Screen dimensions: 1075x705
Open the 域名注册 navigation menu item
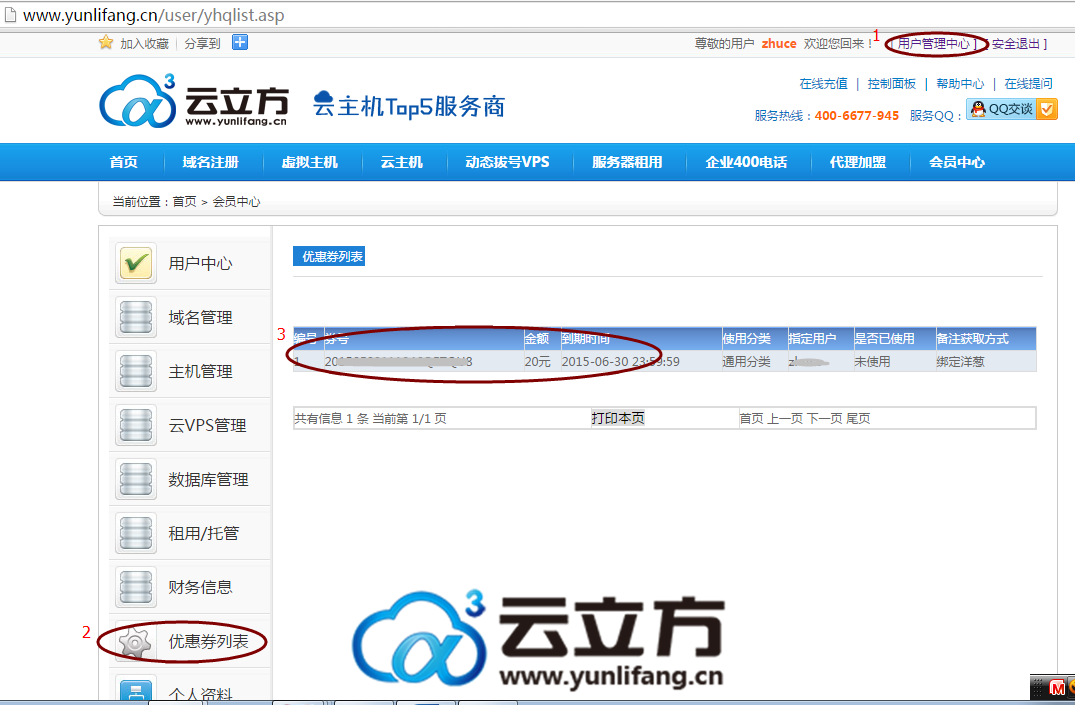pyautogui.click(x=210, y=163)
